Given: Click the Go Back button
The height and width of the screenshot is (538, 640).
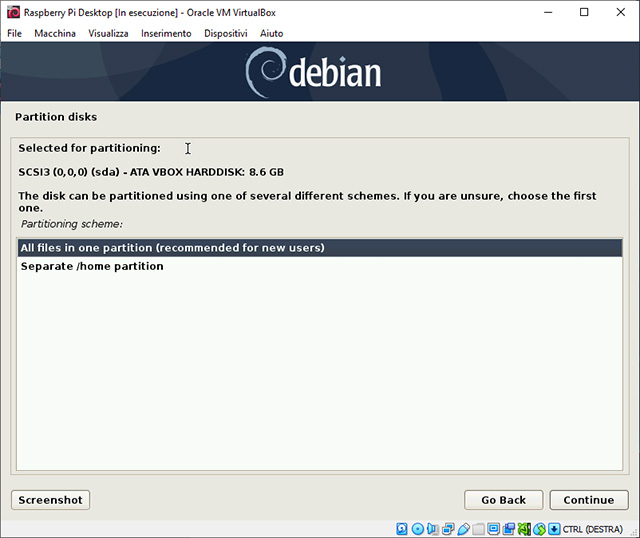Looking at the screenshot, I should click(x=503, y=500).
